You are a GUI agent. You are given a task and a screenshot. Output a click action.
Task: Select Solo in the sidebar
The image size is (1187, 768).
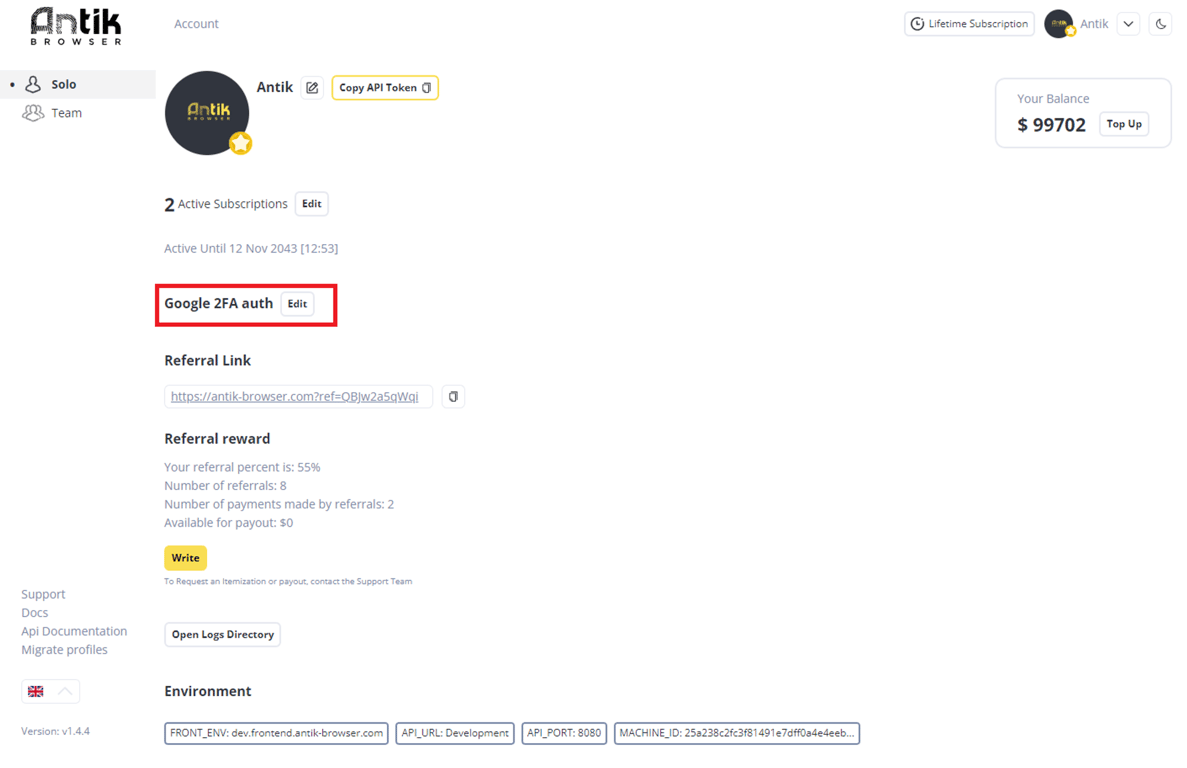[x=78, y=84]
